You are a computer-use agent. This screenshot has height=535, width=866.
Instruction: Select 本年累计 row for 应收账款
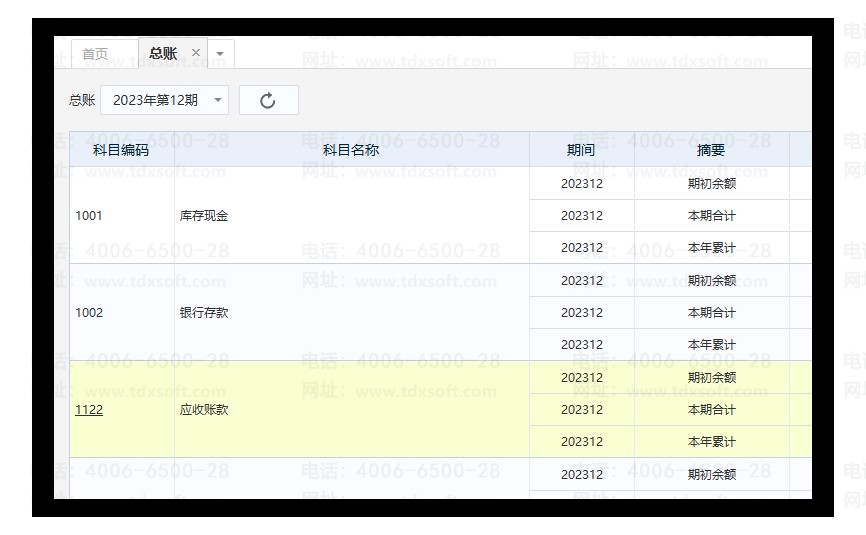point(711,442)
